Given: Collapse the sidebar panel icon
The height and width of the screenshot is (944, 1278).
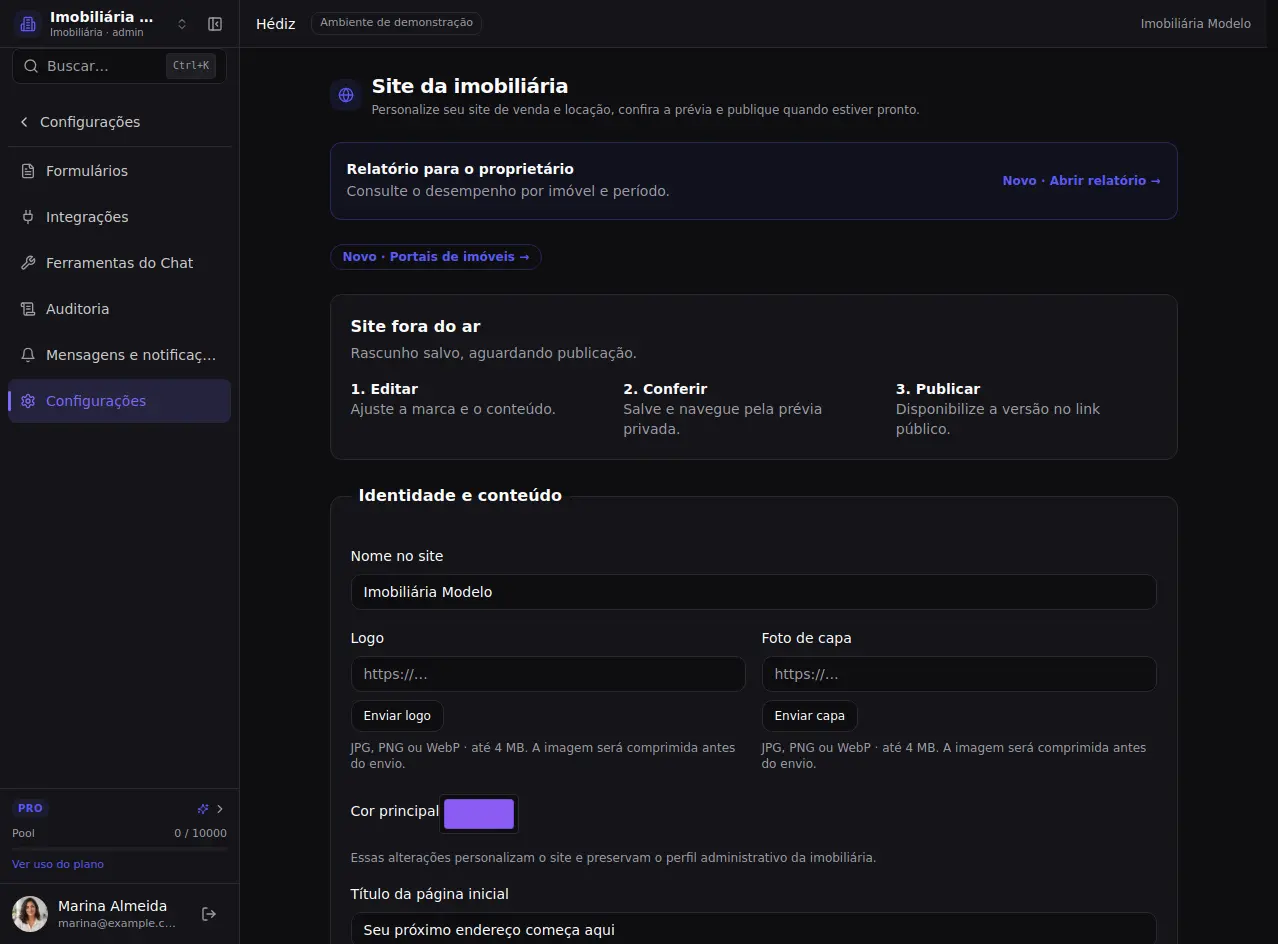Looking at the screenshot, I should coord(215,24).
